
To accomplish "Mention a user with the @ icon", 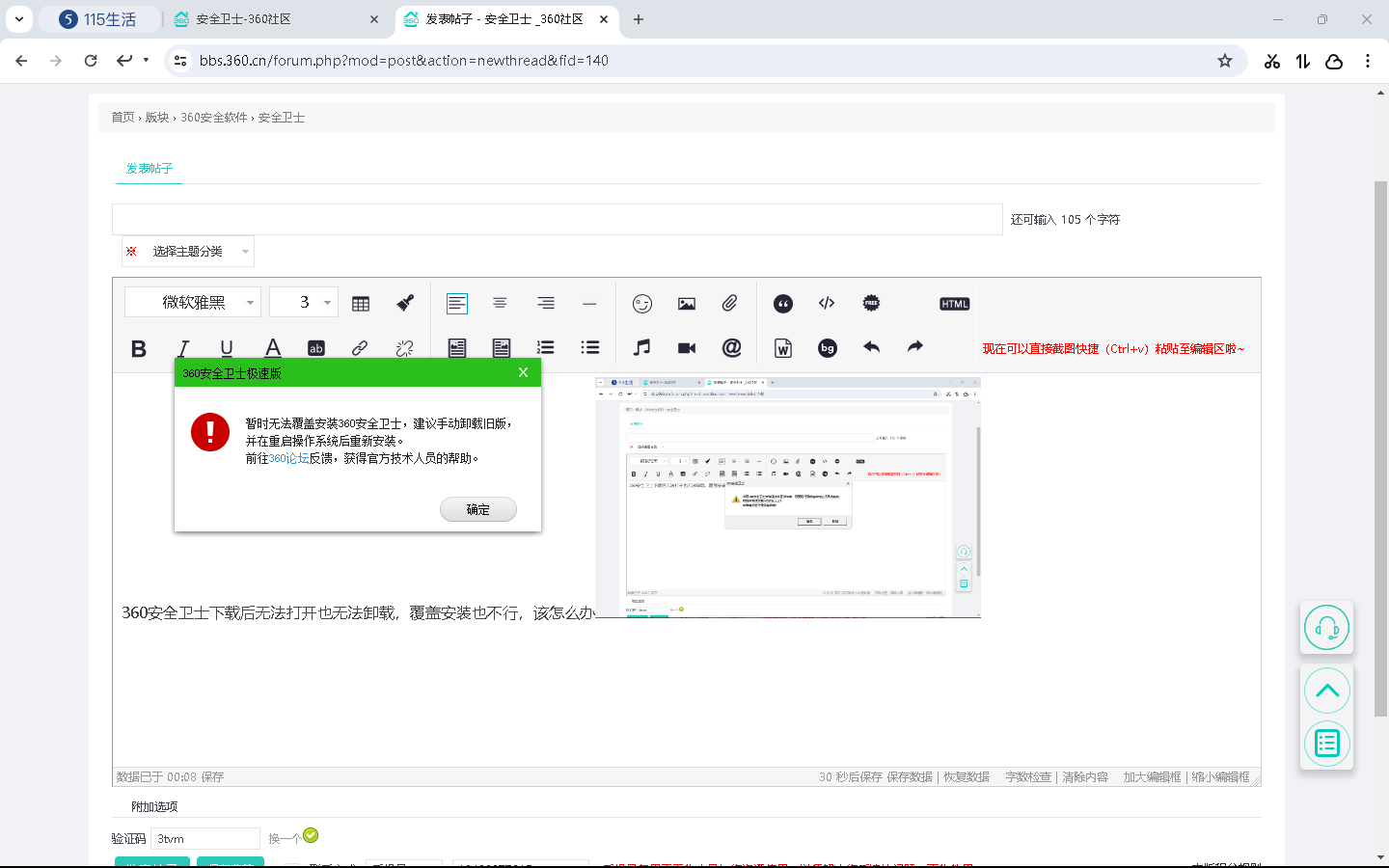I will pyautogui.click(x=732, y=348).
